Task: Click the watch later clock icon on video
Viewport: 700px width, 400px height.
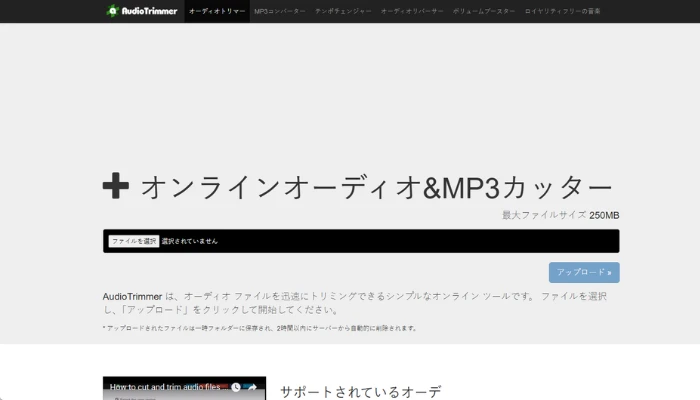Action: pos(236,387)
